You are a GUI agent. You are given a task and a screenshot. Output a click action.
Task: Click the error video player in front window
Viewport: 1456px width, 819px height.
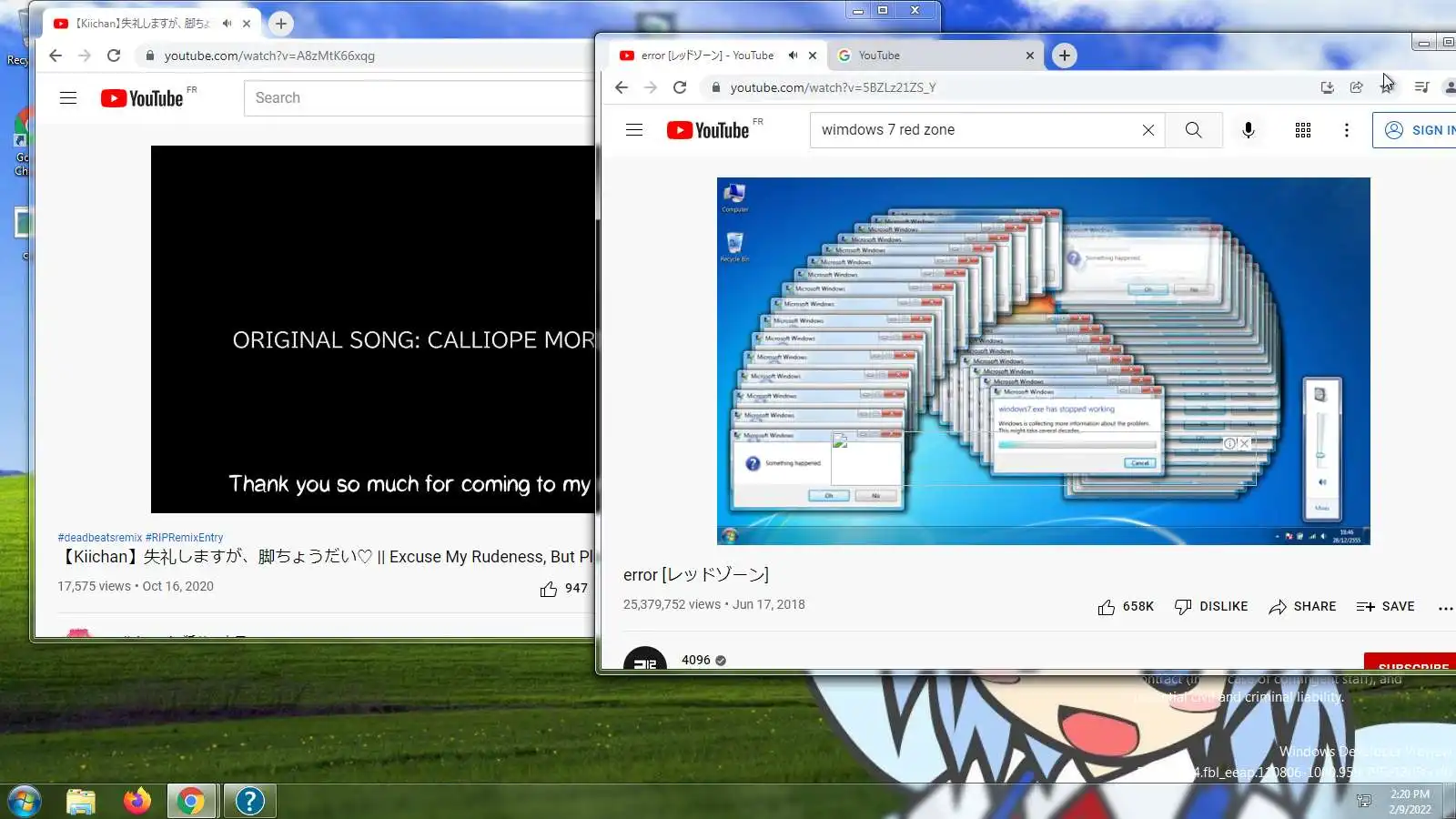pyautogui.click(x=1044, y=361)
